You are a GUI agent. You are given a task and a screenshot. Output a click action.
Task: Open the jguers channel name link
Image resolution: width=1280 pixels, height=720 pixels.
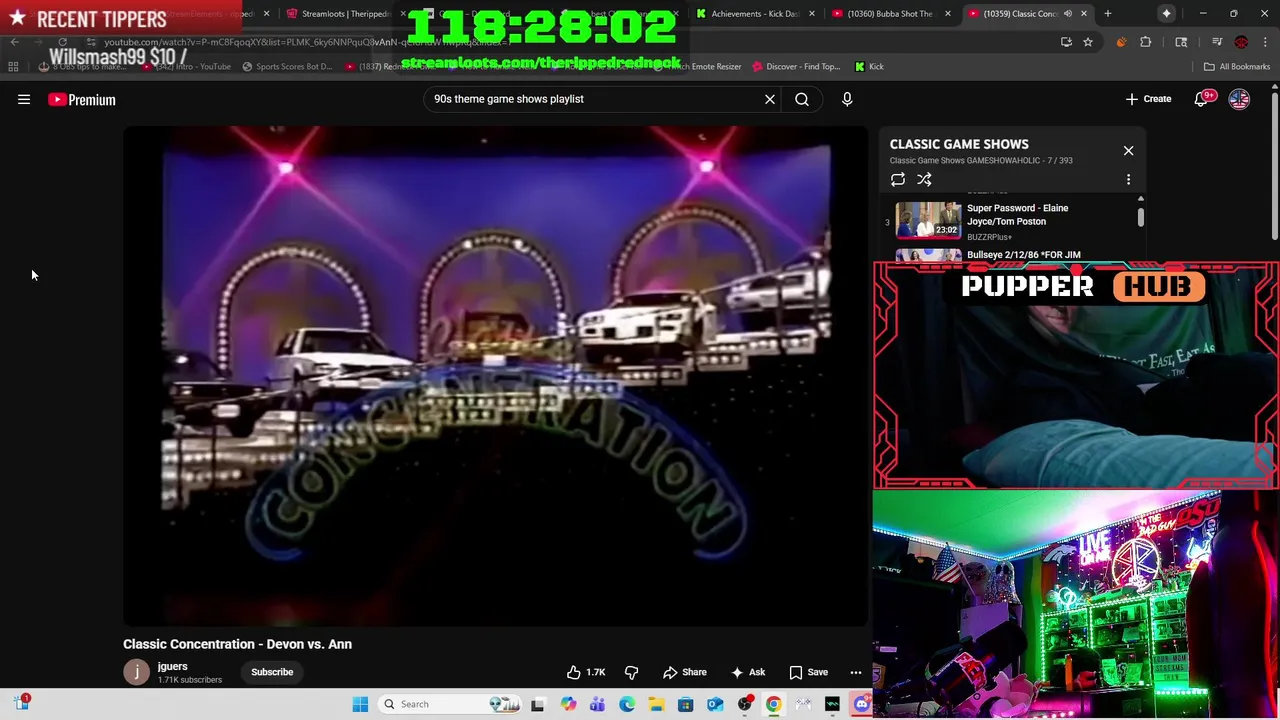[172, 666]
